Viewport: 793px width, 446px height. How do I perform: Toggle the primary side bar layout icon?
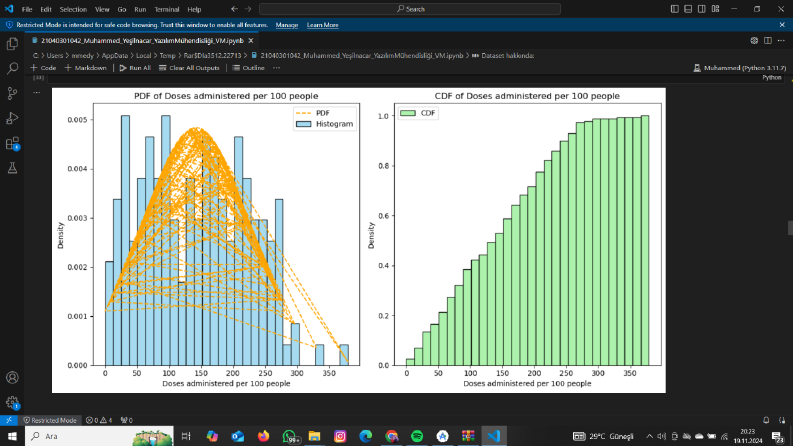tap(675, 9)
